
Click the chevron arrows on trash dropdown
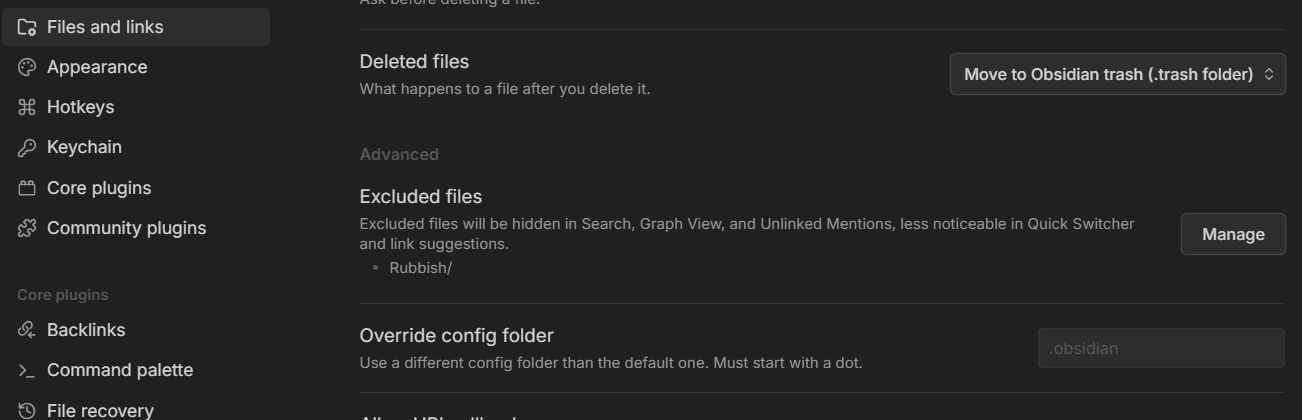[x=1269, y=75]
